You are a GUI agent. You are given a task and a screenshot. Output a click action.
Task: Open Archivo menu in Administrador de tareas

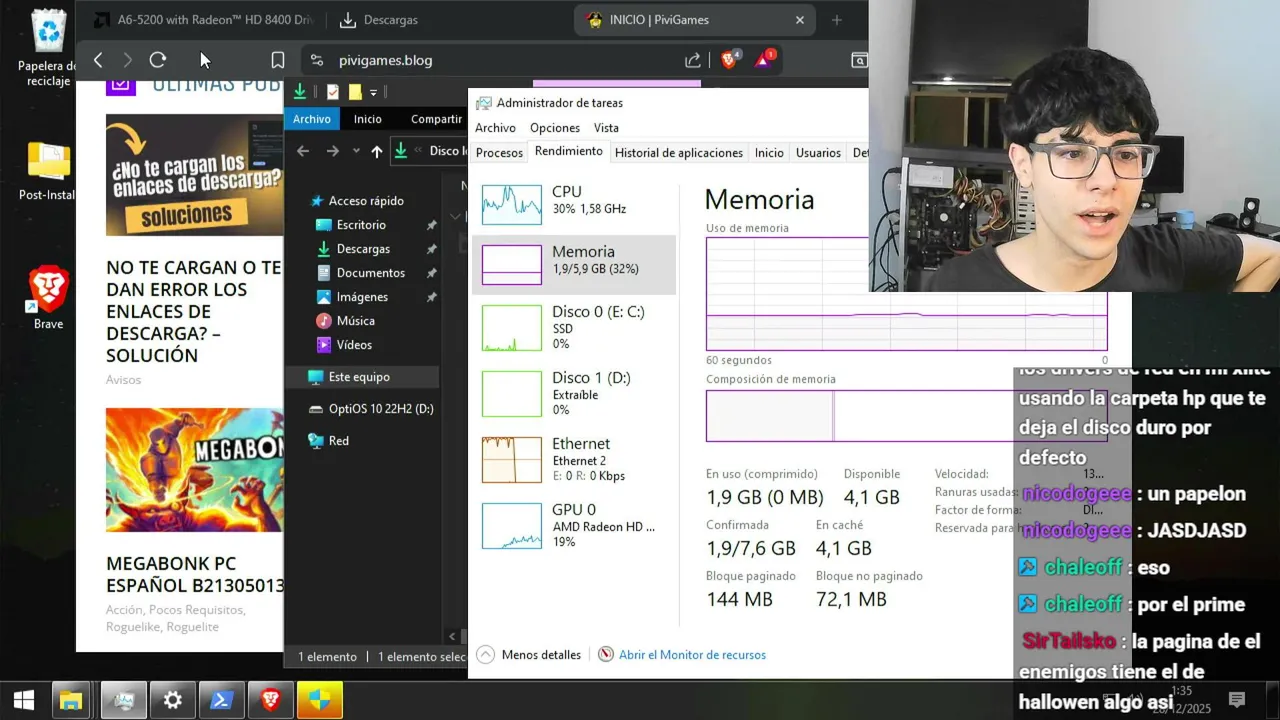(495, 128)
